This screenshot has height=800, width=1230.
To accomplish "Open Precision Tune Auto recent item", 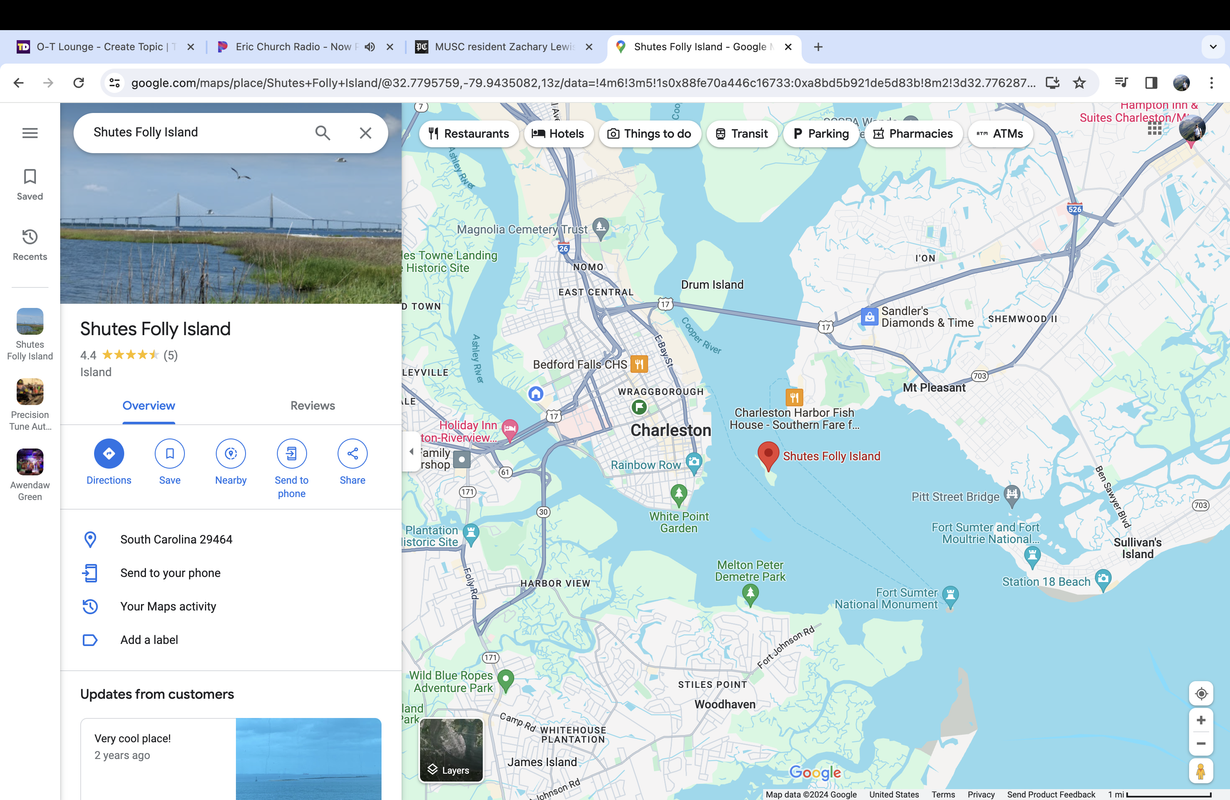I will click(30, 404).
